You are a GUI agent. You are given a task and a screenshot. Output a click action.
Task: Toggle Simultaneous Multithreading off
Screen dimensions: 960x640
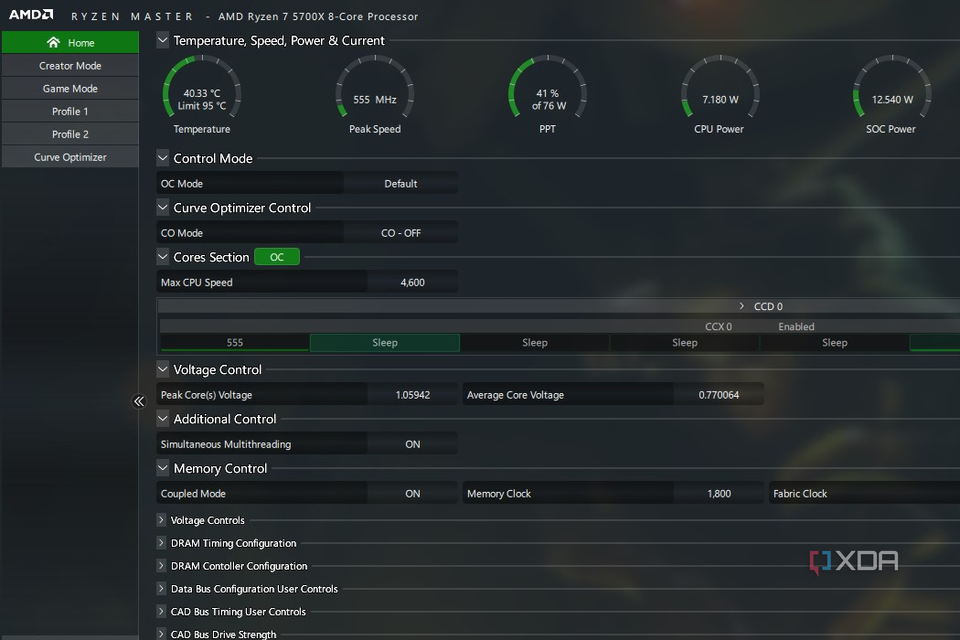click(x=413, y=443)
